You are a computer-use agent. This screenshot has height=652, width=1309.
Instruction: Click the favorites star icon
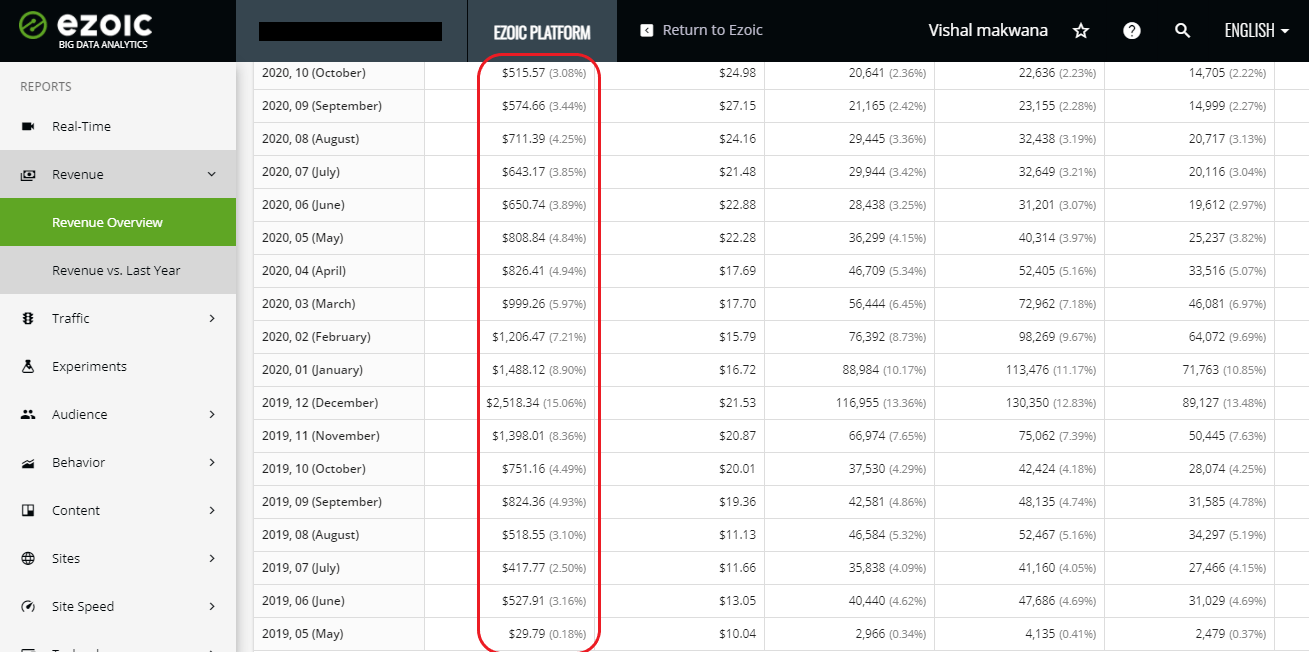pyautogui.click(x=1080, y=31)
